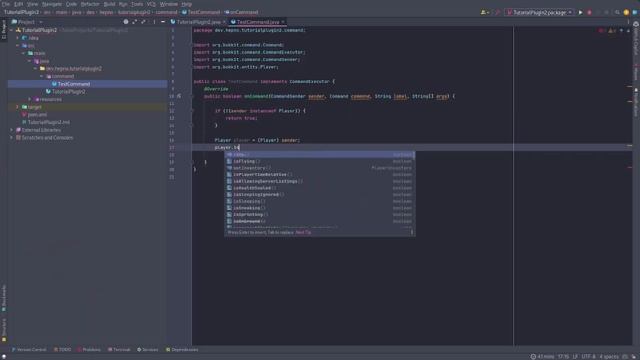Collapse the src folder
The height and width of the screenshot is (360, 640).
pyautogui.click(x=18, y=46)
